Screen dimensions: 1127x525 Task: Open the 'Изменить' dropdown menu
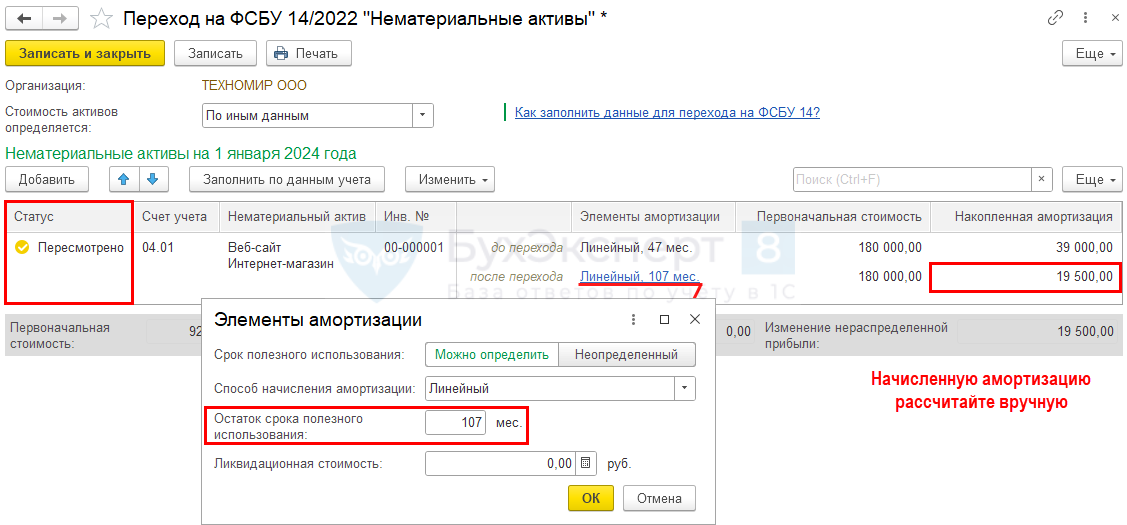tap(449, 180)
